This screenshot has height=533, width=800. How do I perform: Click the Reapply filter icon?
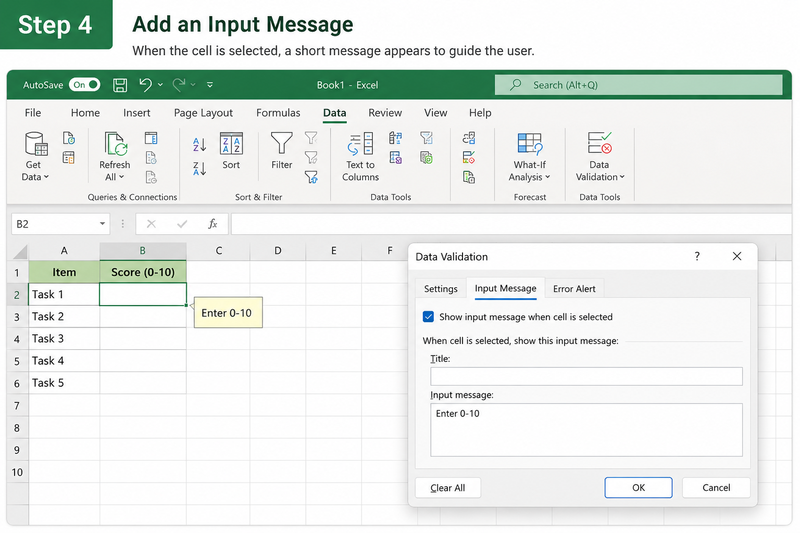(x=311, y=157)
